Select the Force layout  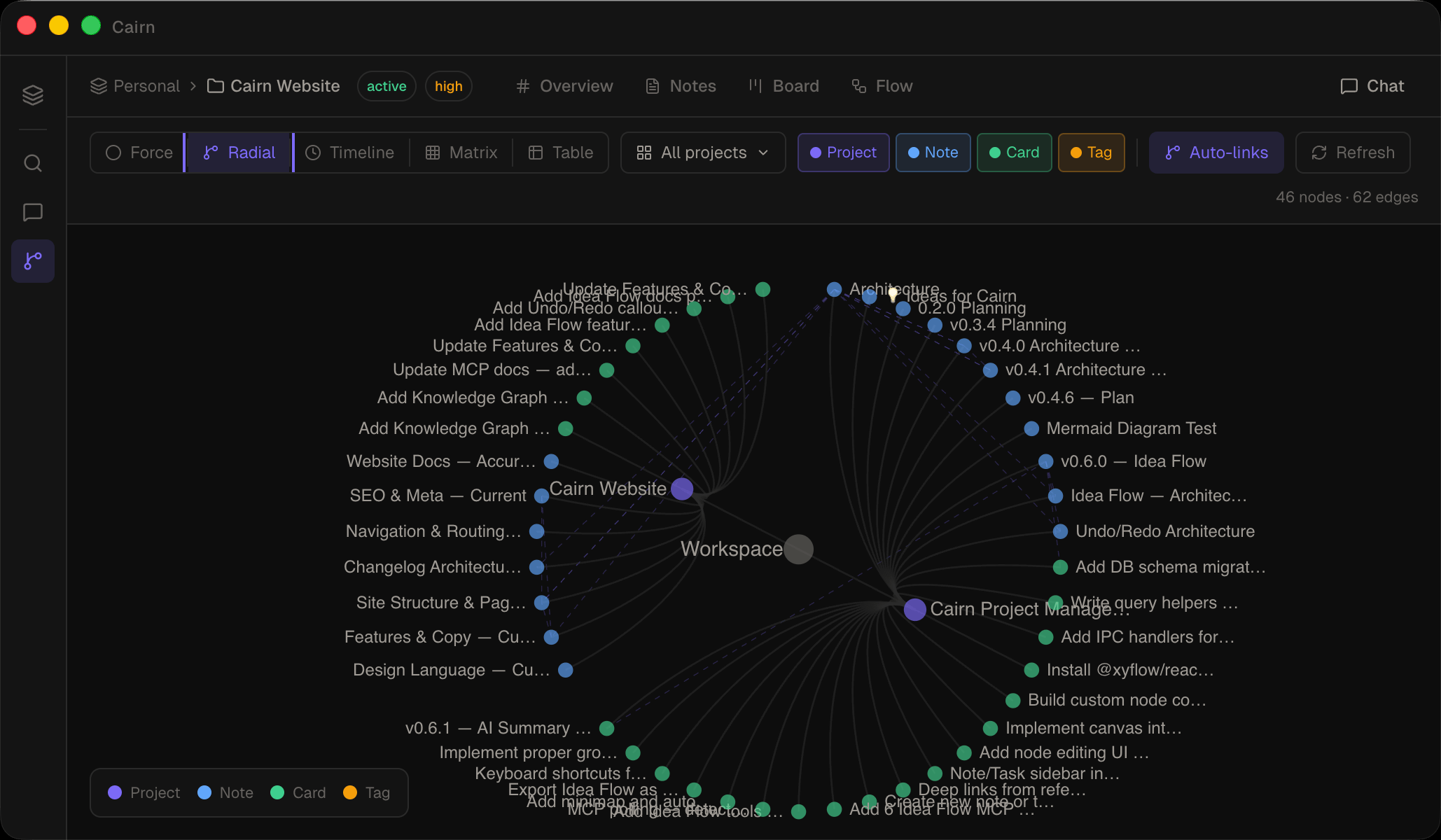pos(139,153)
